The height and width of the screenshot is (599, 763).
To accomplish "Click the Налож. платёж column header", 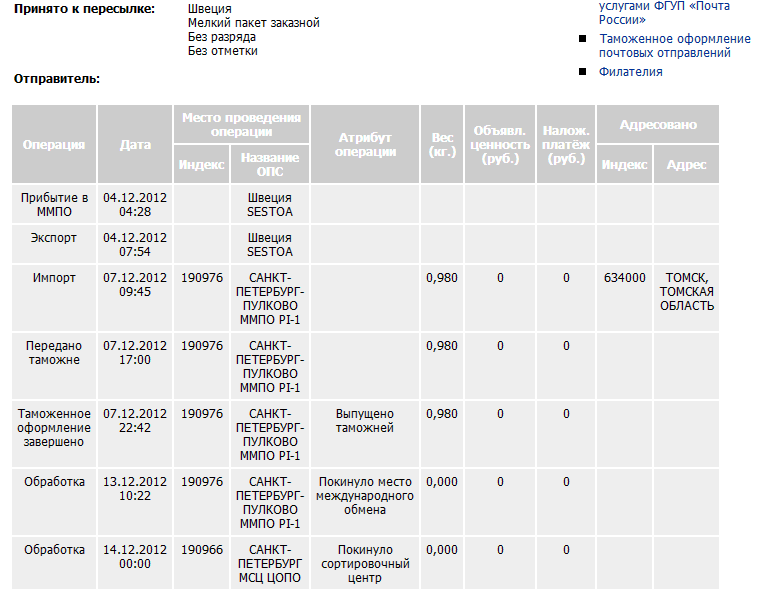I will pos(566,144).
